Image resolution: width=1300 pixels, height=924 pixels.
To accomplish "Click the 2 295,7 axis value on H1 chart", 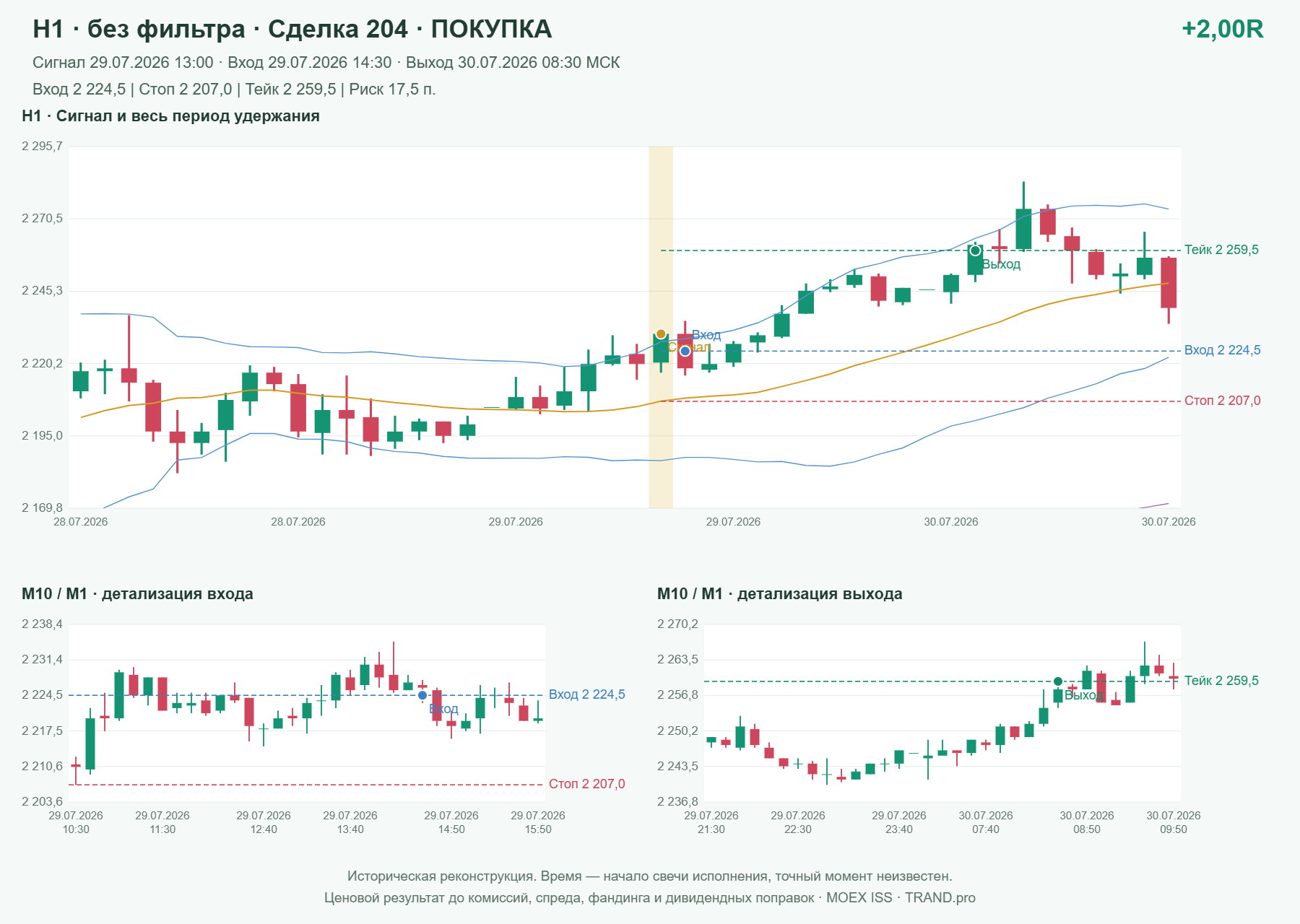I will [42, 147].
